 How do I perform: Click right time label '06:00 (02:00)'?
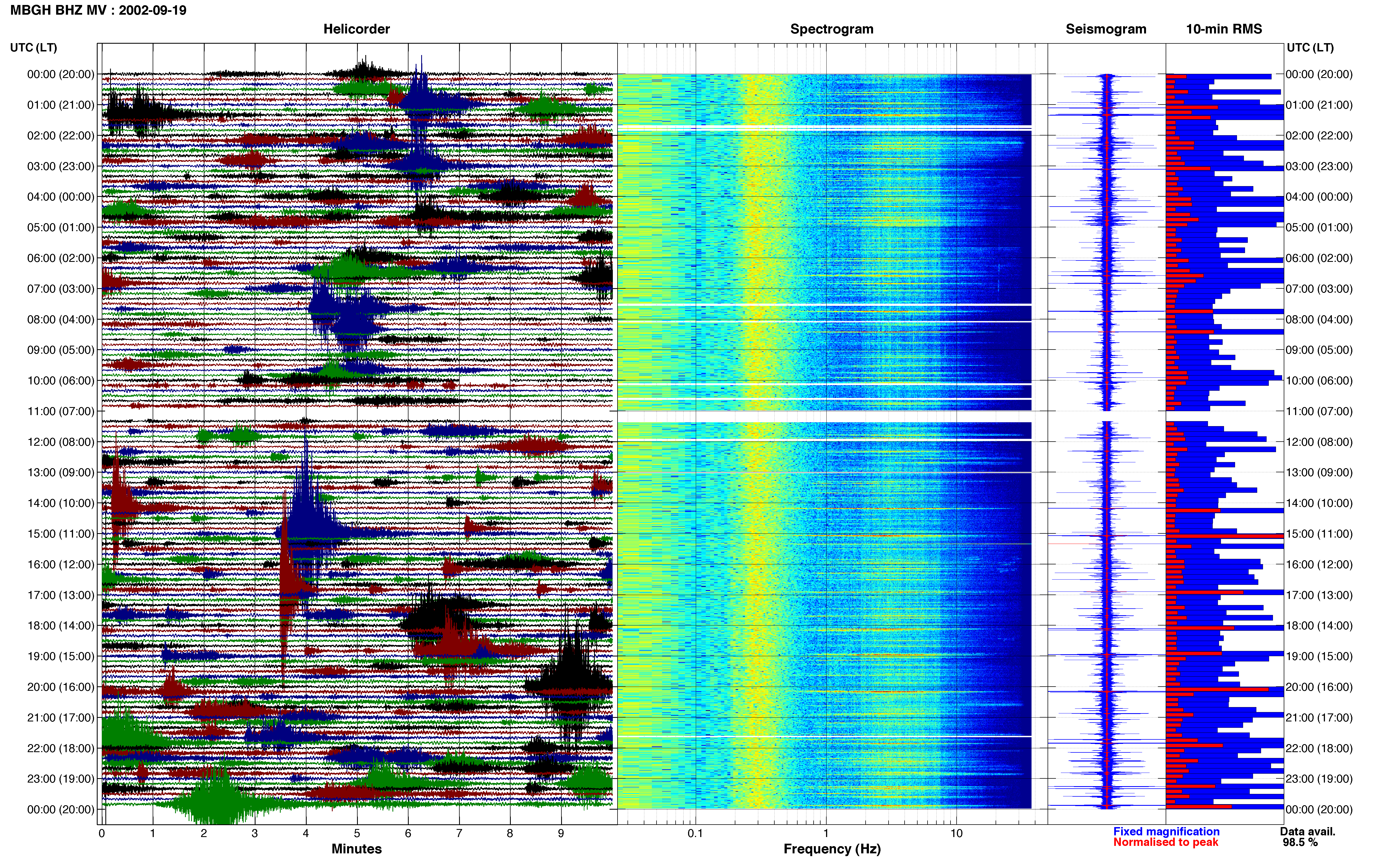[x=1319, y=258]
